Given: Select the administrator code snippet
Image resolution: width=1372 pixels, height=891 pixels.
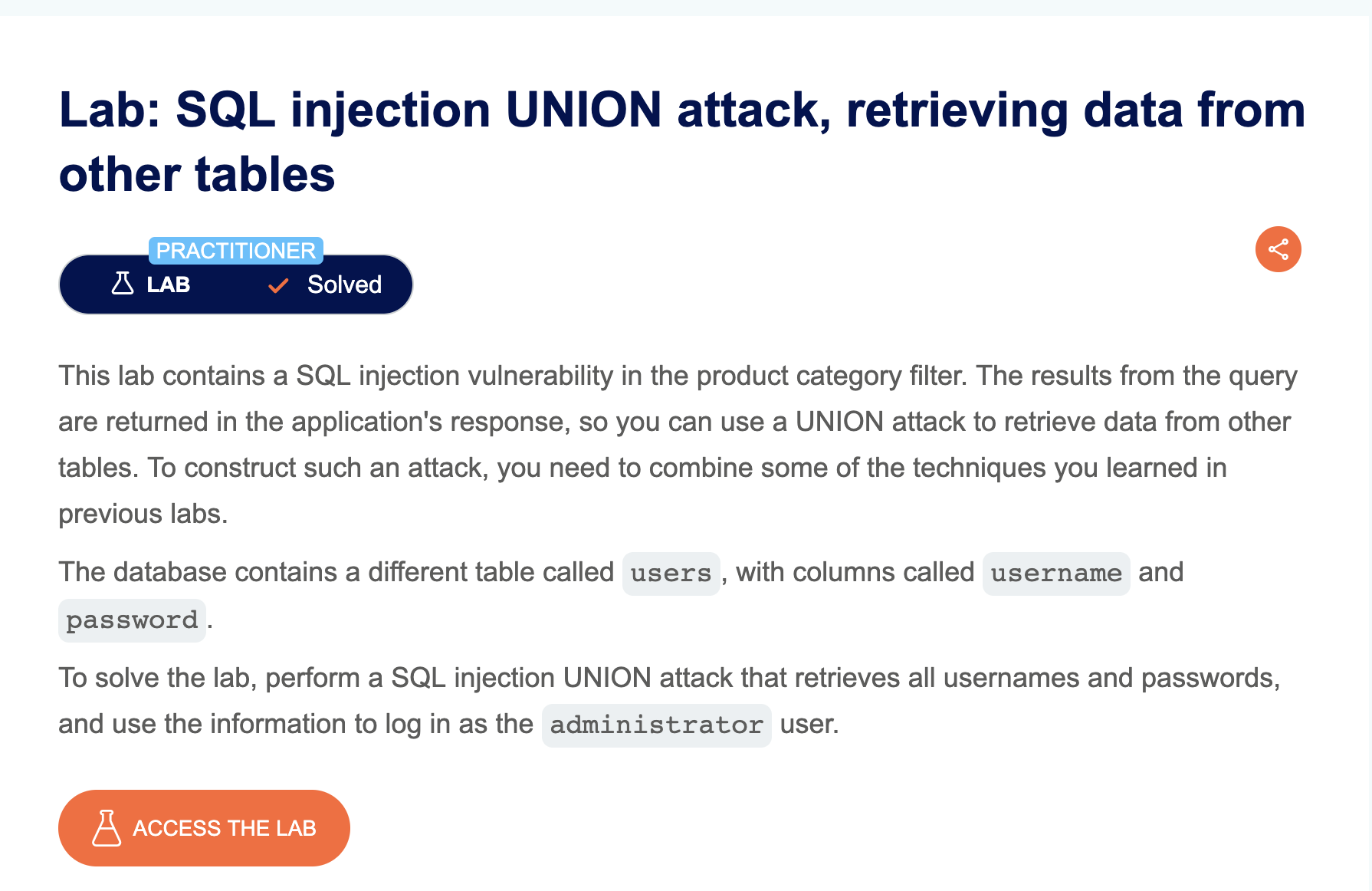Looking at the screenshot, I should click(656, 725).
